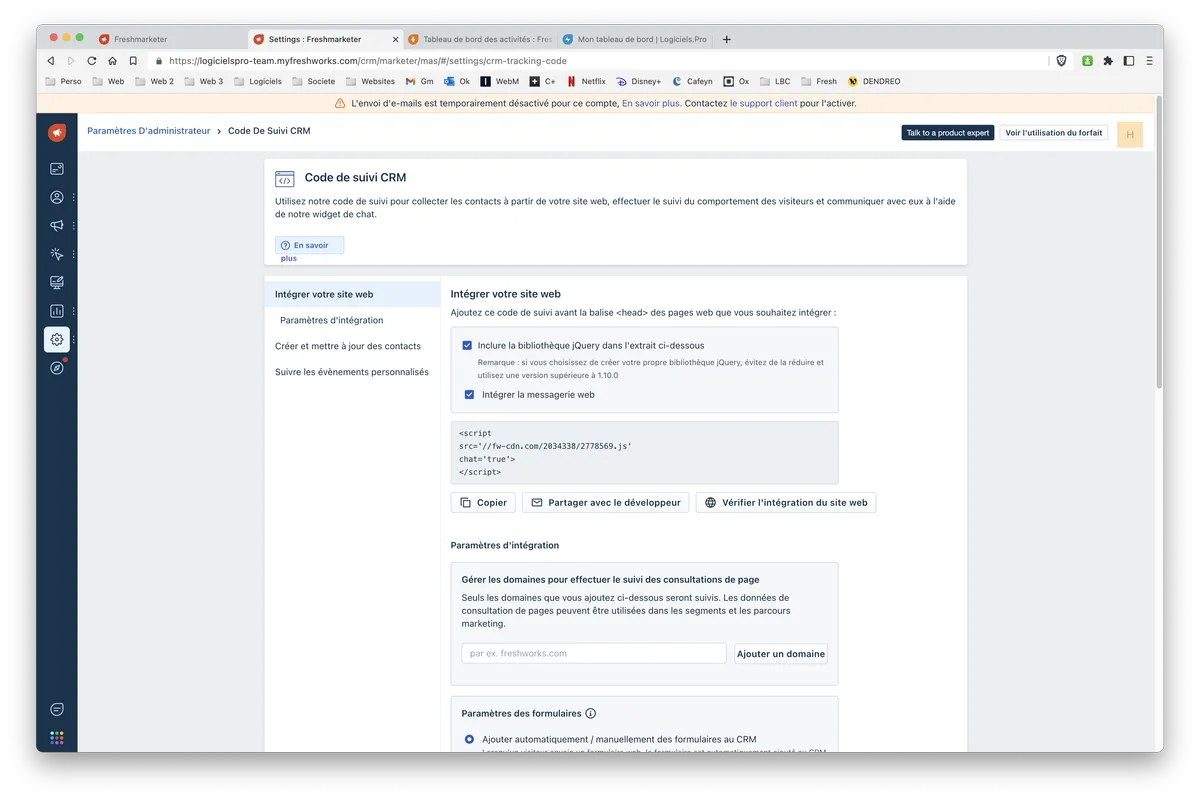Open the Contacts icon in the sidebar
The width and height of the screenshot is (1200, 800).
tap(57, 197)
